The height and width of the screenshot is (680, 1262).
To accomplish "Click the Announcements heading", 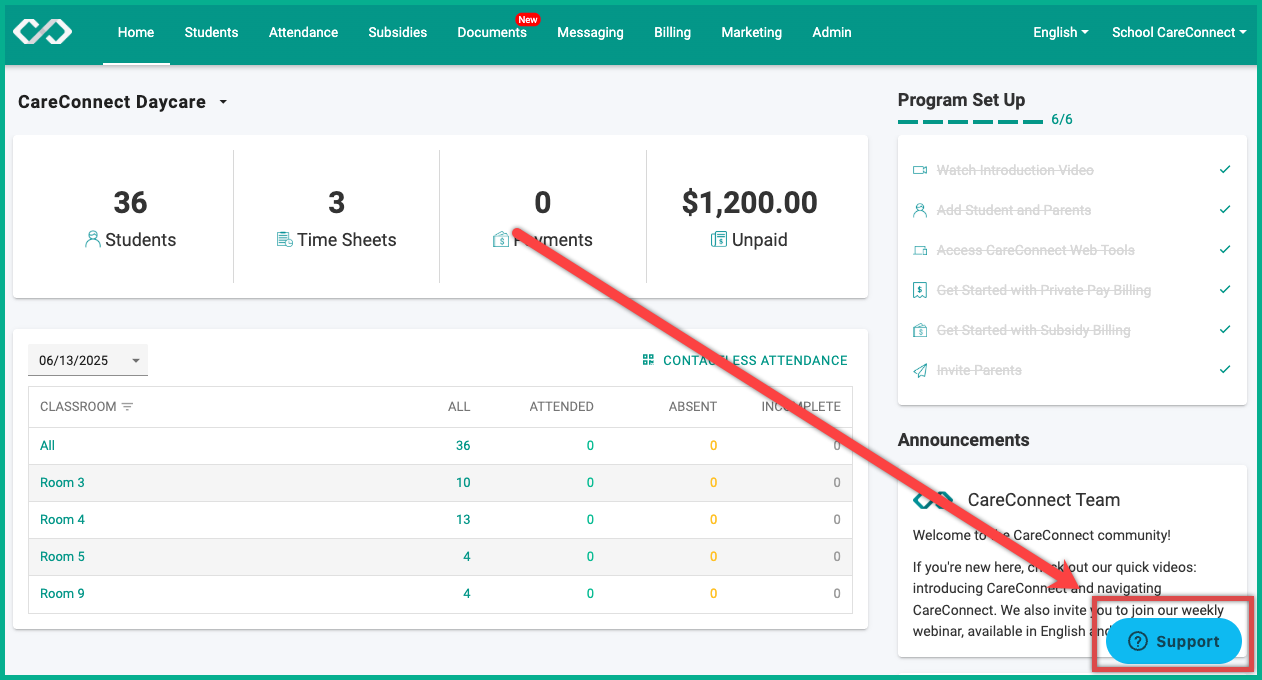I will tap(963, 440).
